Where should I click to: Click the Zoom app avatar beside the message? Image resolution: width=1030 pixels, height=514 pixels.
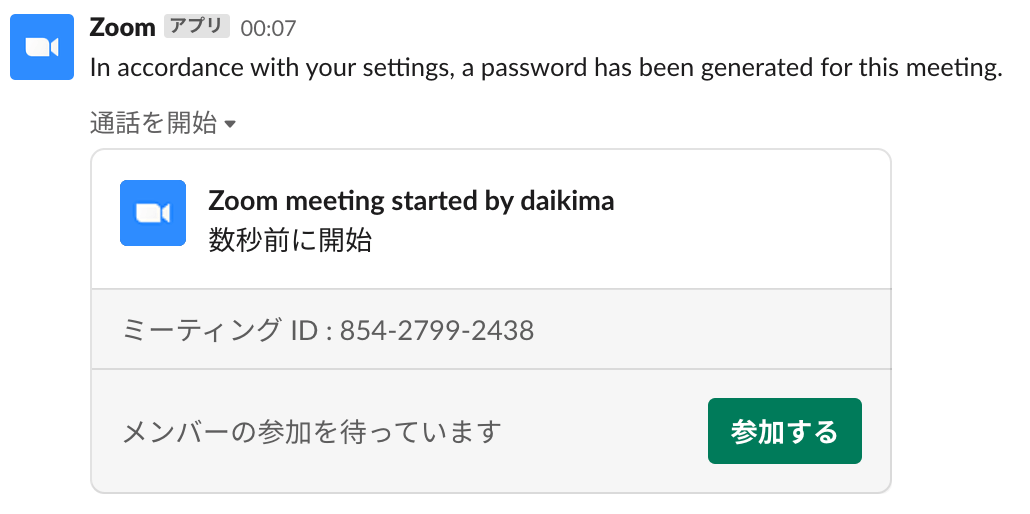pyautogui.click(x=42, y=47)
